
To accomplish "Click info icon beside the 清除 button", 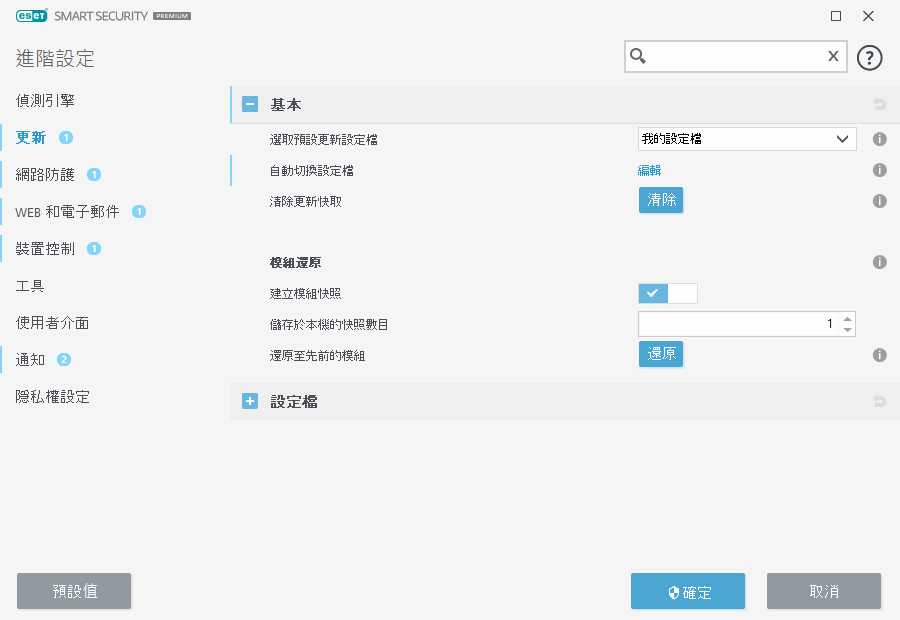I will click(x=880, y=201).
